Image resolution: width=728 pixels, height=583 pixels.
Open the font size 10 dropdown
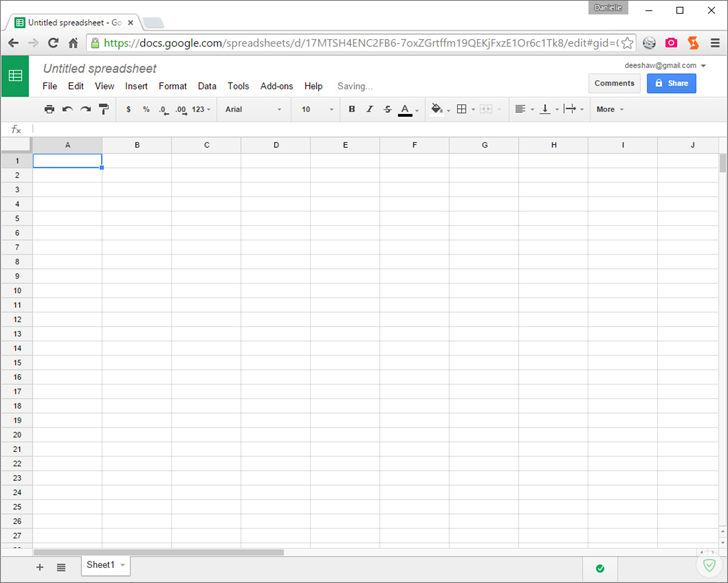(x=317, y=109)
